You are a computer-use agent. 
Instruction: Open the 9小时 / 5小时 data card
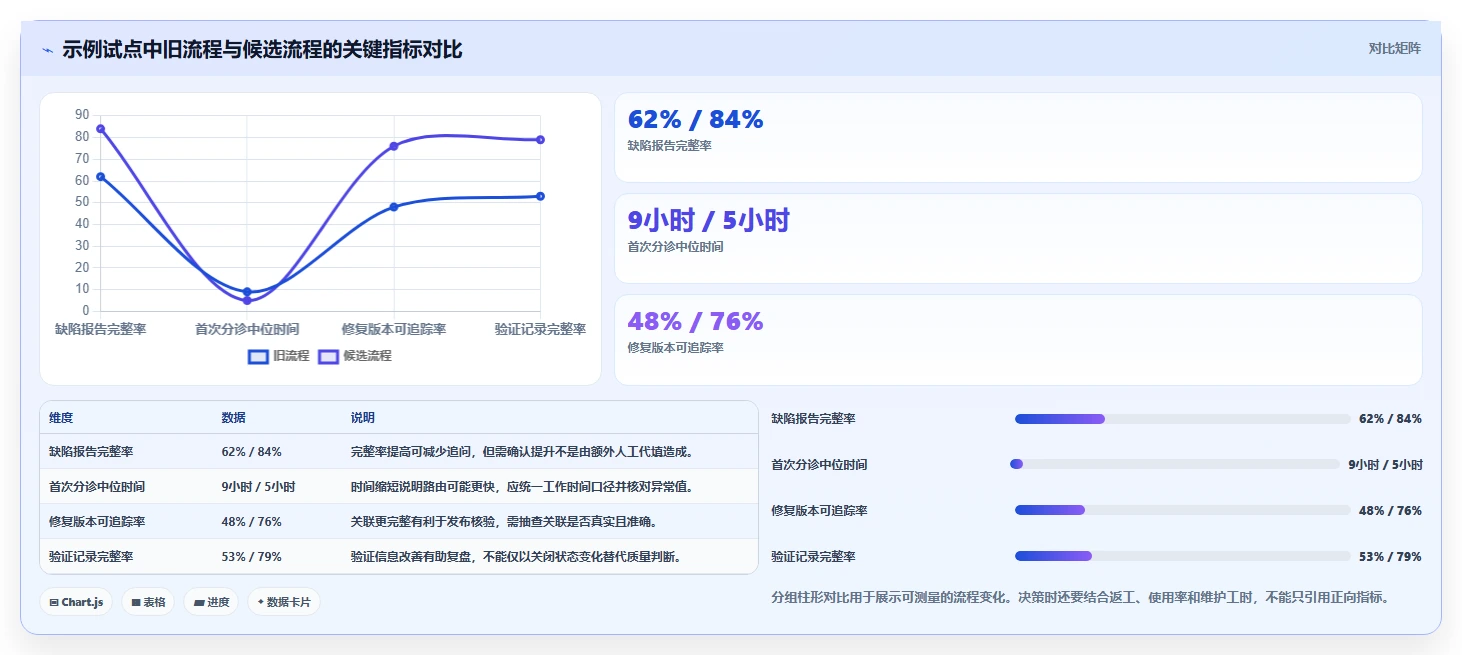coord(1018,239)
